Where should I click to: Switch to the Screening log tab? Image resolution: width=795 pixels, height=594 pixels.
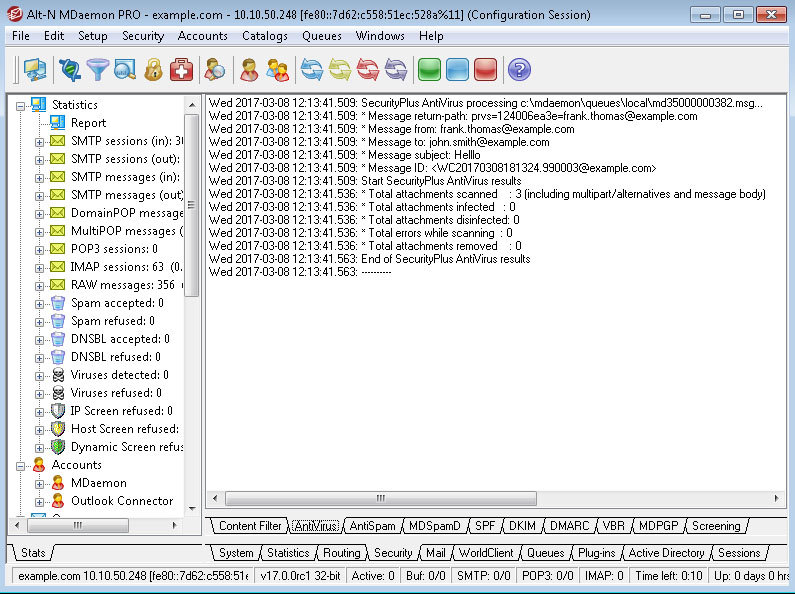click(716, 526)
